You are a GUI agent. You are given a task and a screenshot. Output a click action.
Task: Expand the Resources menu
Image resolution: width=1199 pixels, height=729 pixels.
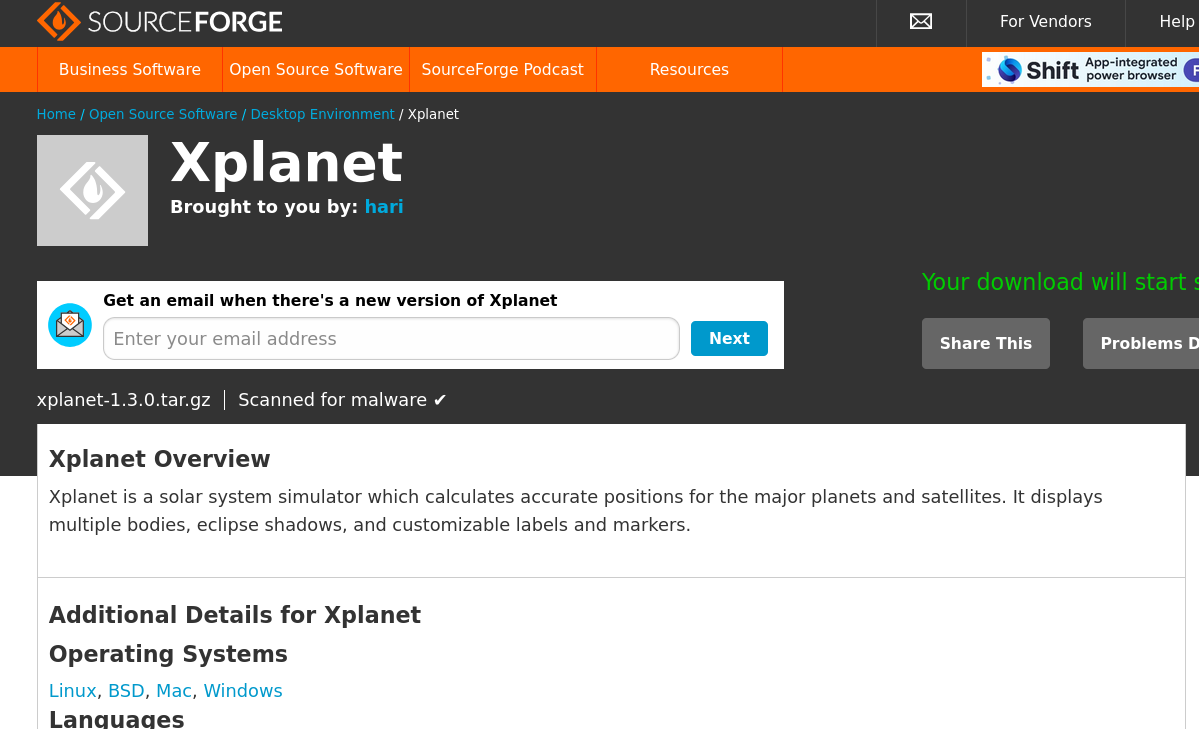point(689,70)
